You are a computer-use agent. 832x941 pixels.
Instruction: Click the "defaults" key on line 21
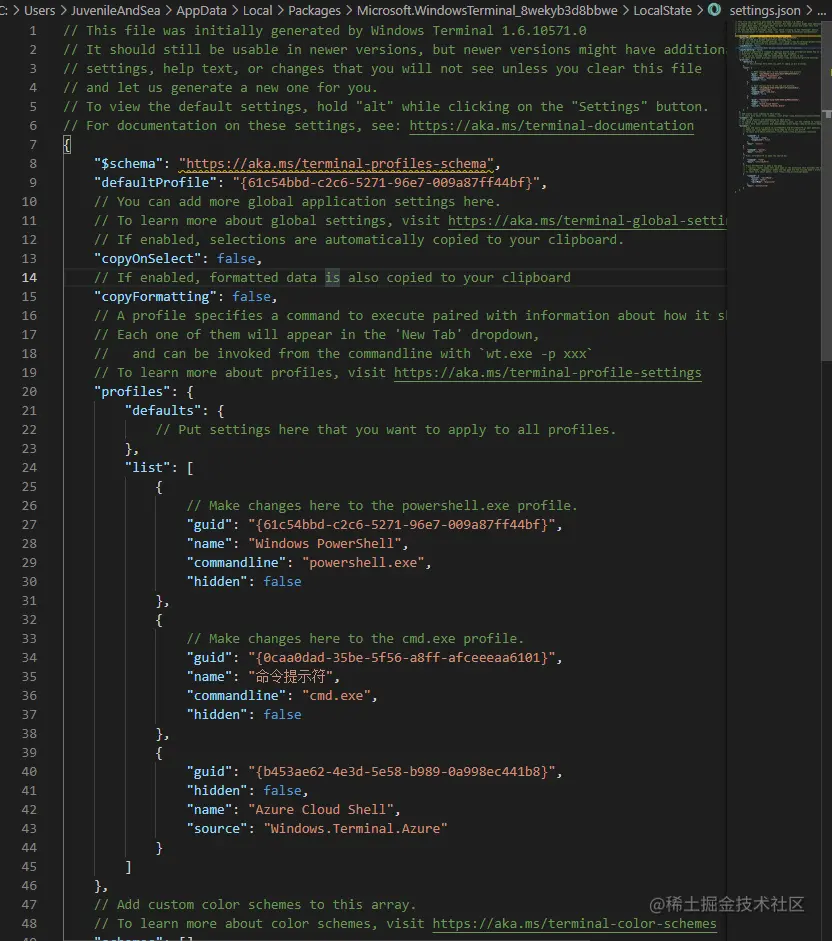(x=162, y=410)
